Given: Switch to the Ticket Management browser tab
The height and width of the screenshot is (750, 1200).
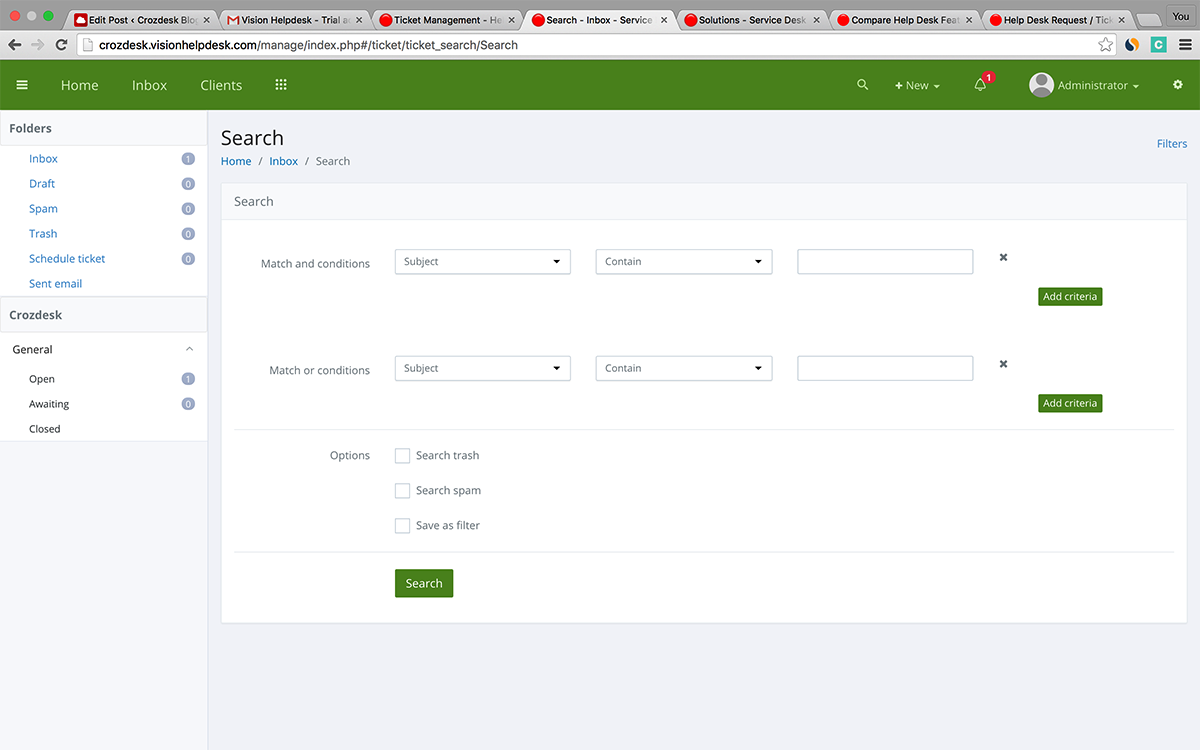Looking at the screenshot, I should [x=446, y=20].
